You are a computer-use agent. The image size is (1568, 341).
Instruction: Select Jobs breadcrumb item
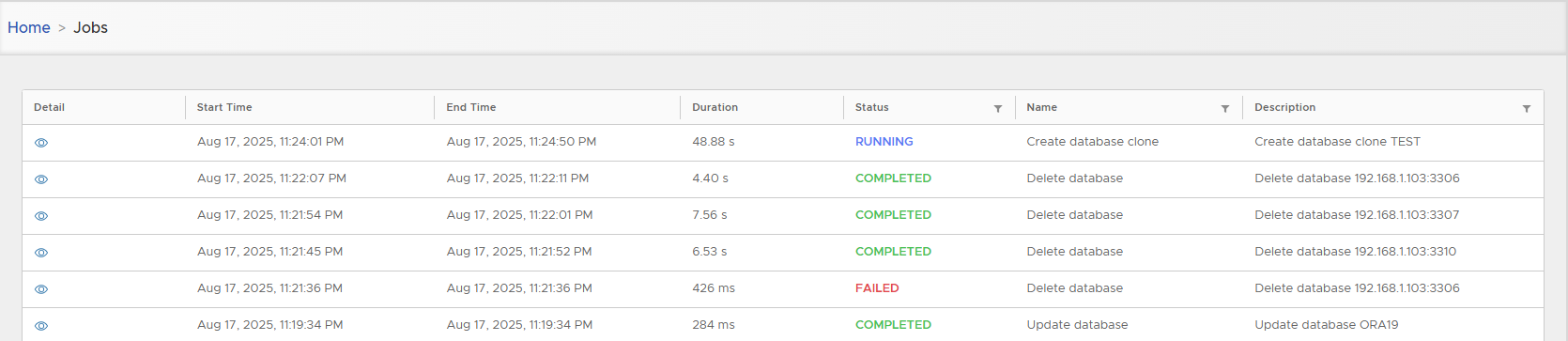coord(91,27)
